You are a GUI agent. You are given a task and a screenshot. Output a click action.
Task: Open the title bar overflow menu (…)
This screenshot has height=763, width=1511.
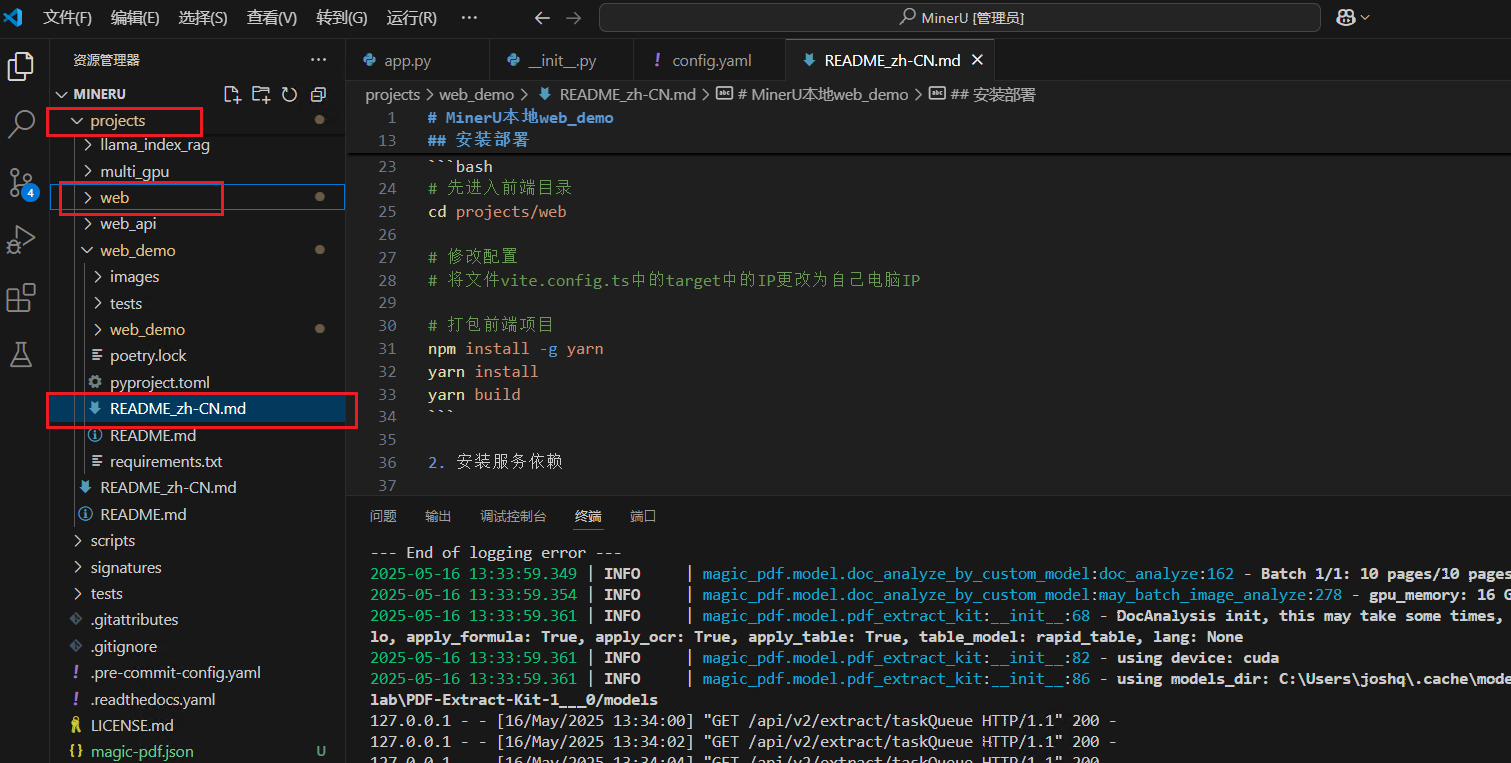click(x=469, y=18)
